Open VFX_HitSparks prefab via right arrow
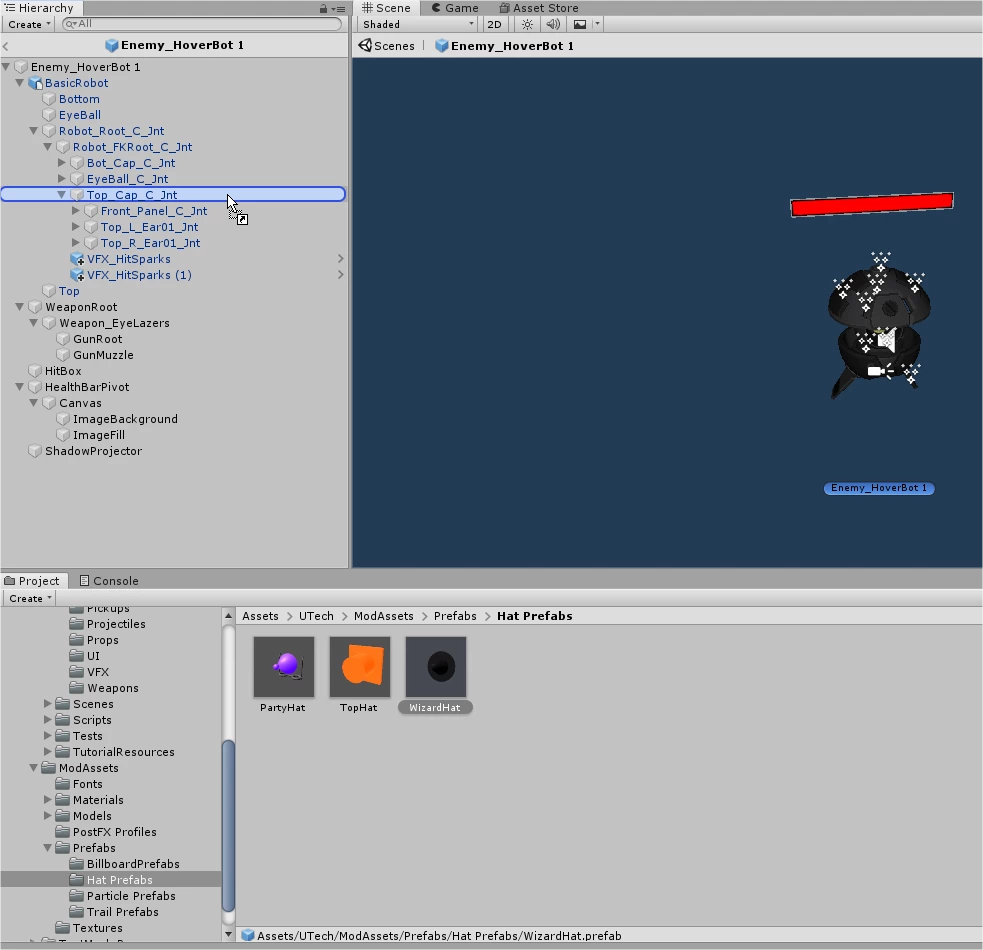This screenshot has width=983, height=950. pos(340,258)
